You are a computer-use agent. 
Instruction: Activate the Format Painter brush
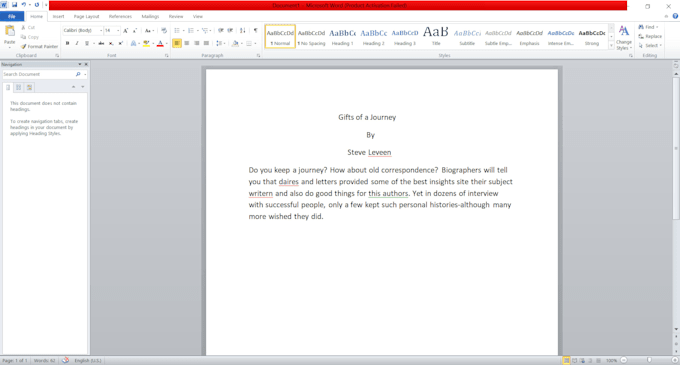39,46
